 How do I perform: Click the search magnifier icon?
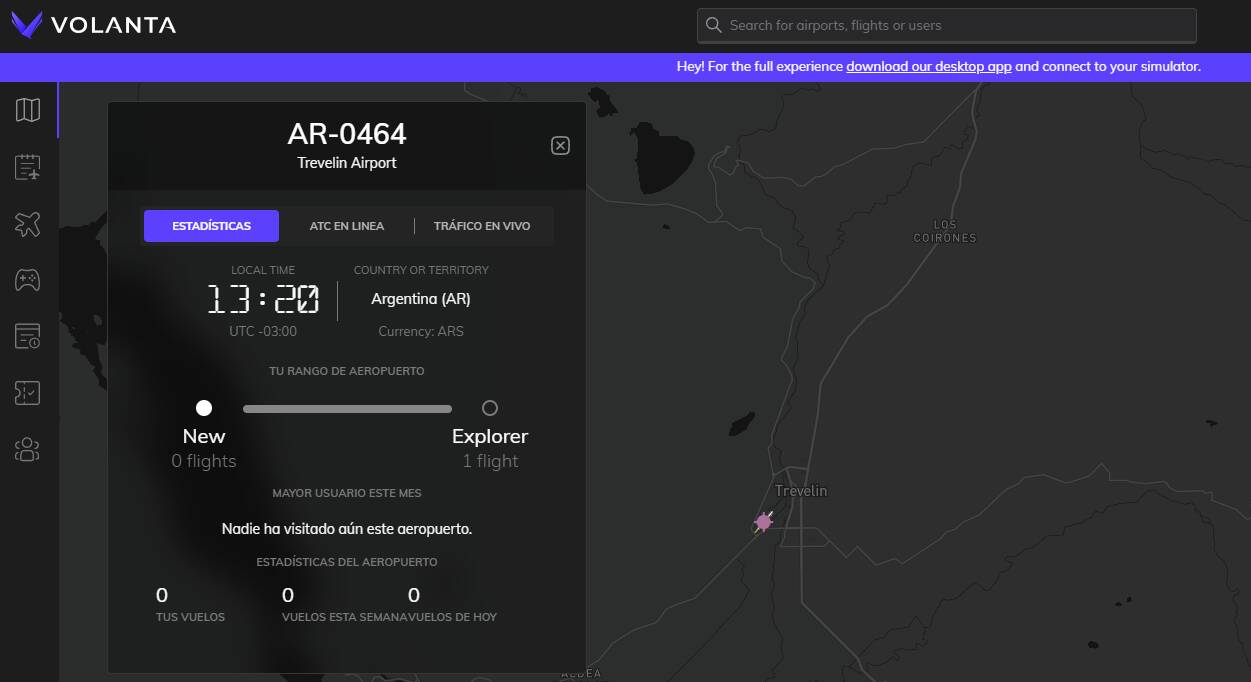pos(713,26)
